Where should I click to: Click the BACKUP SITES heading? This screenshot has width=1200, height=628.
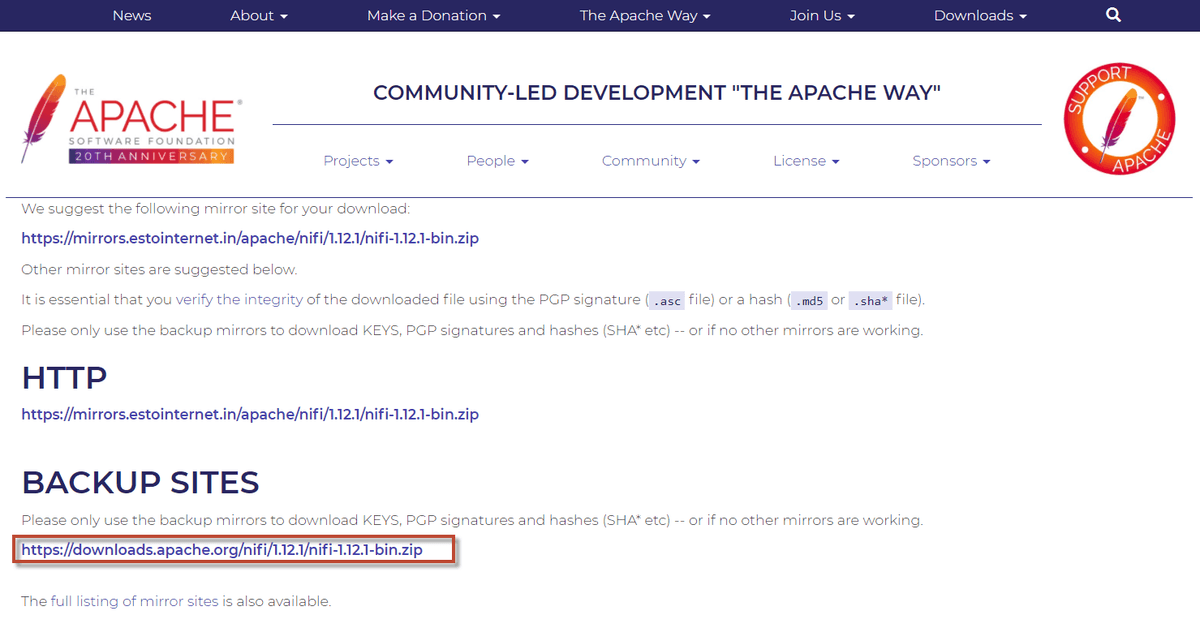coord(140,482)
